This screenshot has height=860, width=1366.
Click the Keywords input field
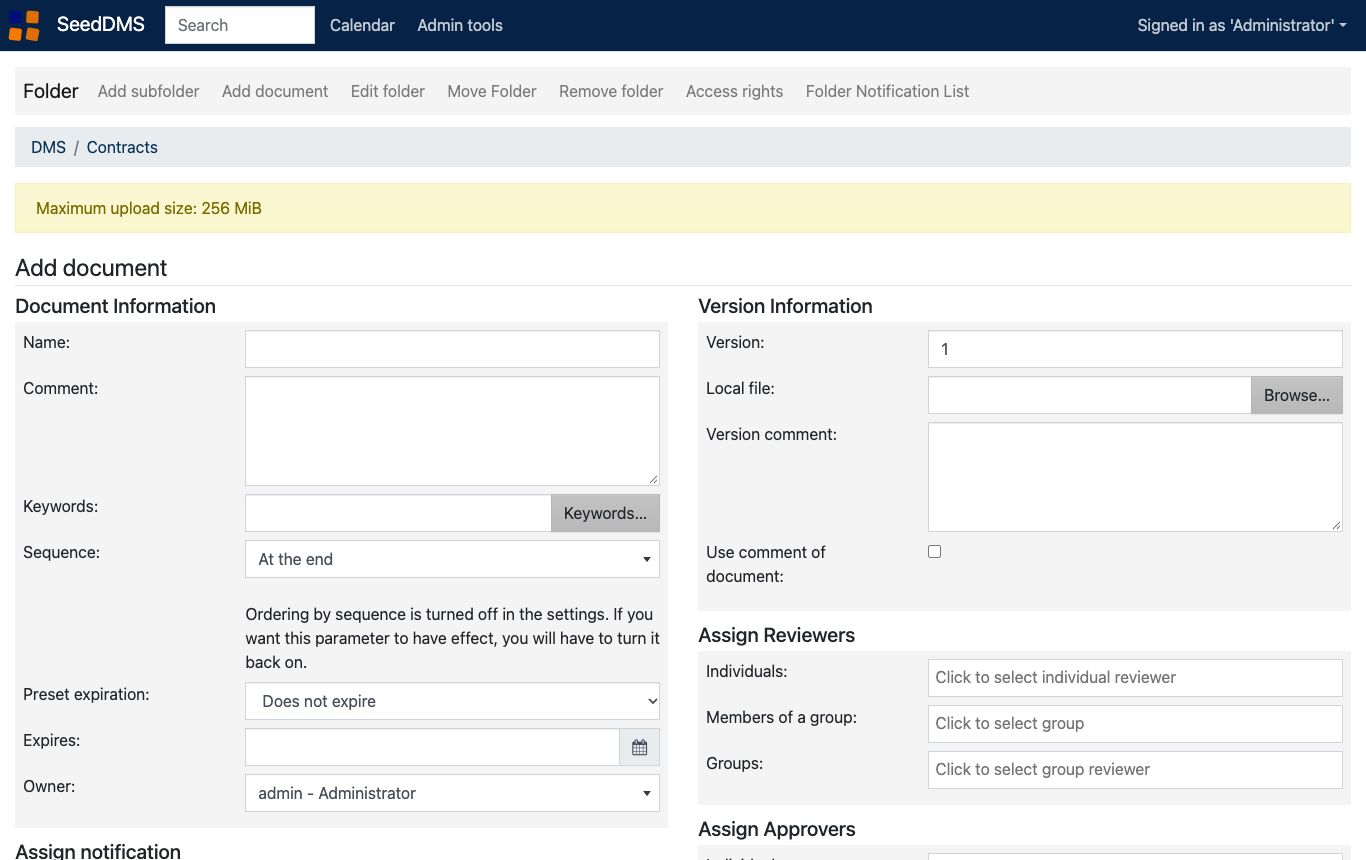398,513
